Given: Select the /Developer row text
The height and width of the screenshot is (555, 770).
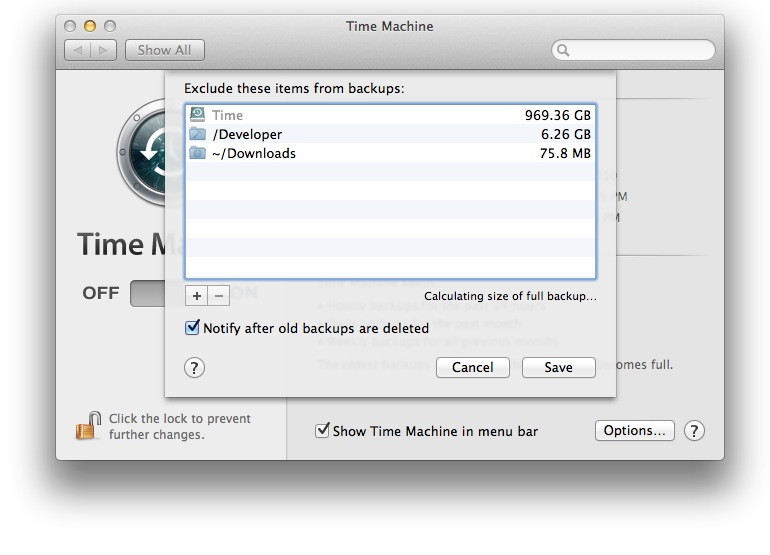Looking at the screenshot, I should click(x=247, y=134).
